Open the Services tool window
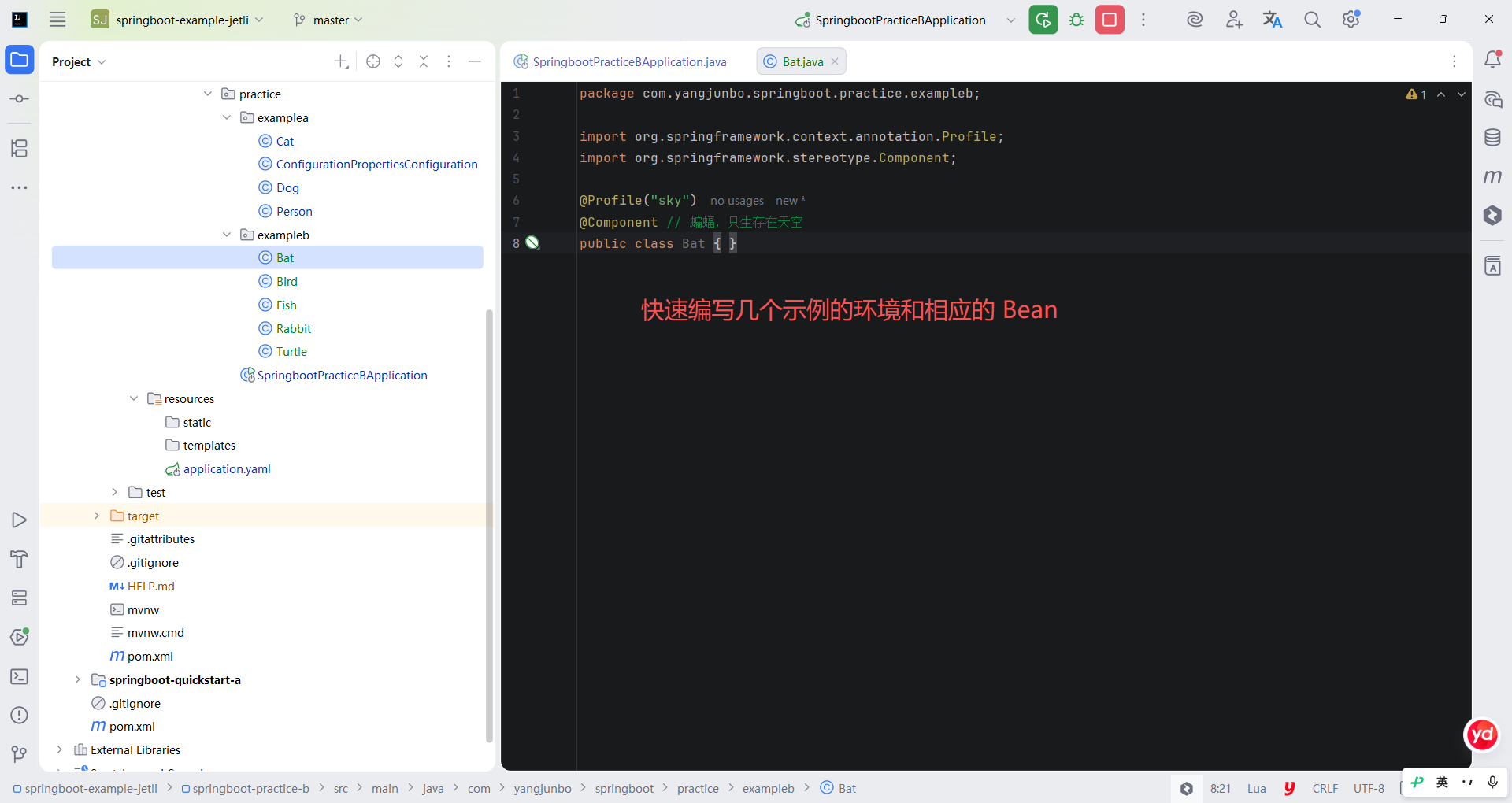The image size is (1512, 803). 19,598
